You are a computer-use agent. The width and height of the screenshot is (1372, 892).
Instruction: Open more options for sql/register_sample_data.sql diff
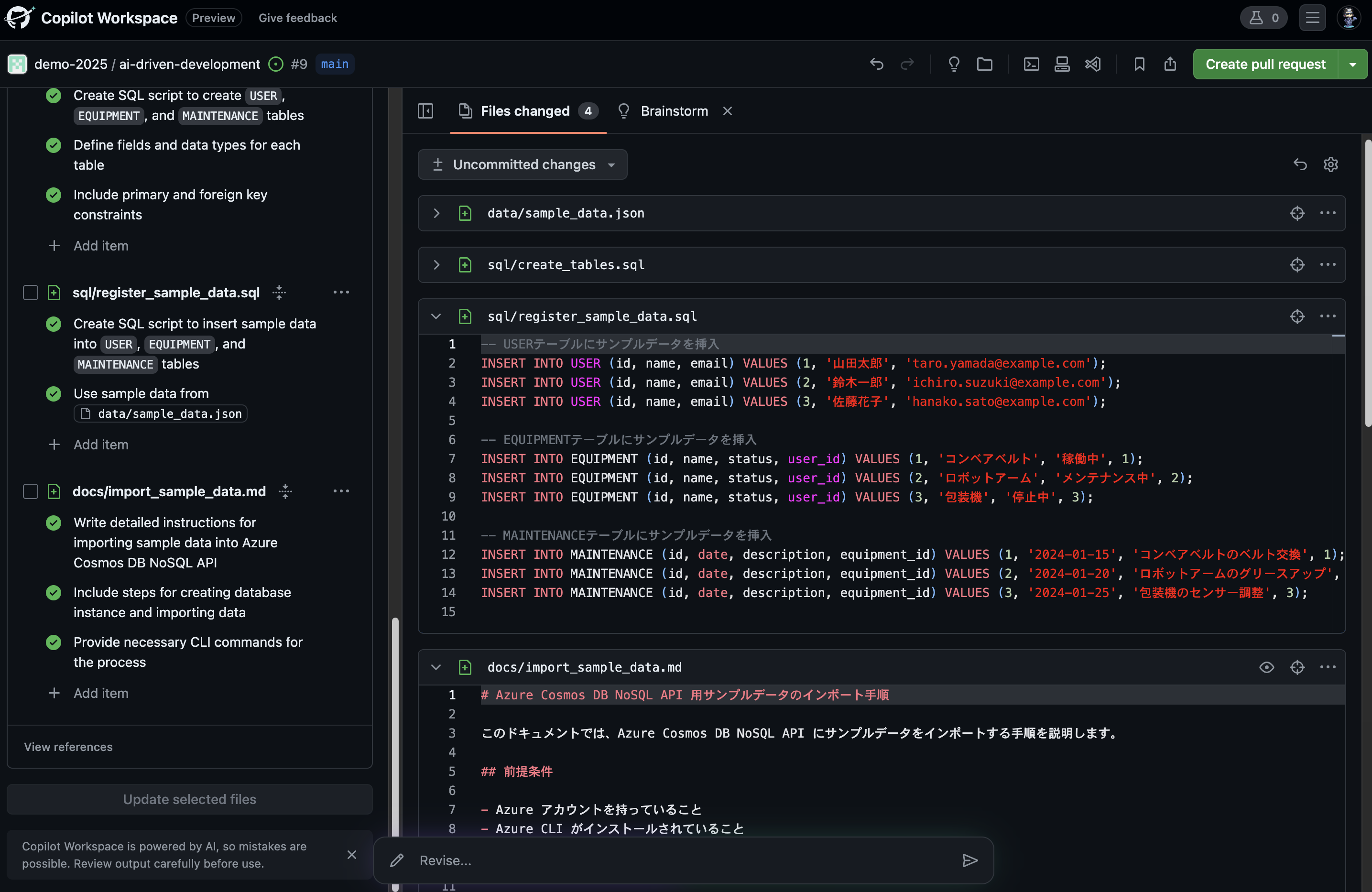[1328, 316]
